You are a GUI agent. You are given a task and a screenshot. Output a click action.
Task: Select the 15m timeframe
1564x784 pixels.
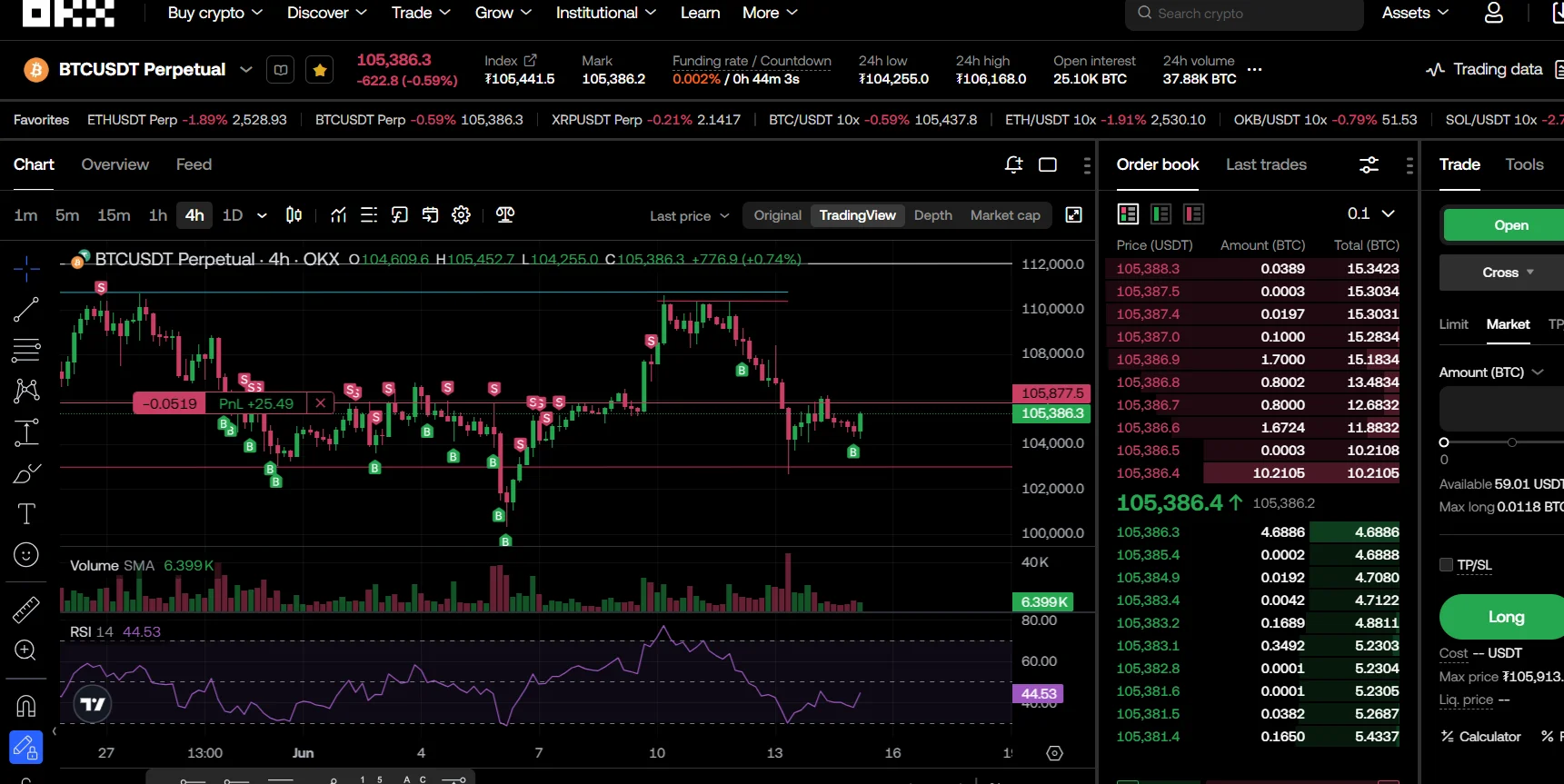(x=114, y=215)
